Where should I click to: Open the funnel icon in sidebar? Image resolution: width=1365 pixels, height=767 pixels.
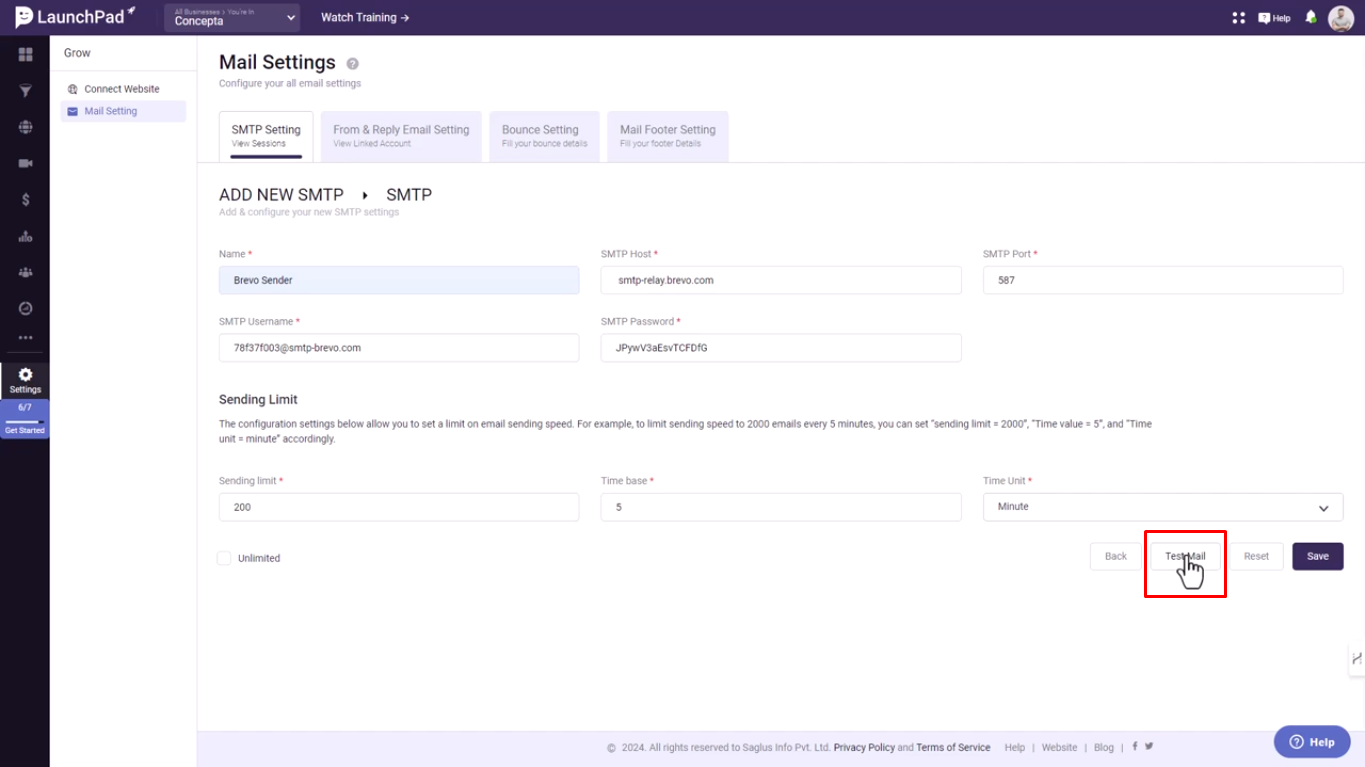[x=25, y=91]
